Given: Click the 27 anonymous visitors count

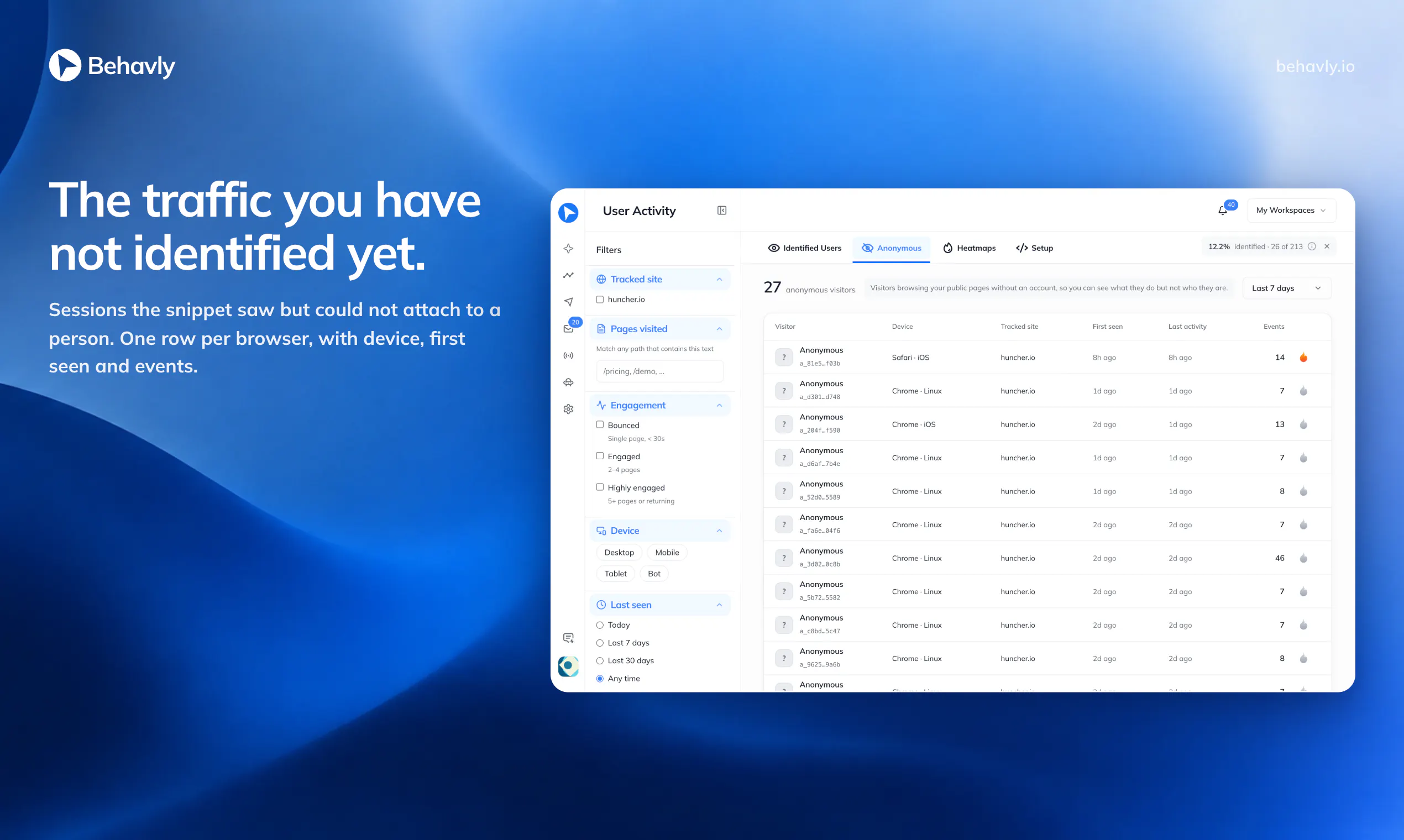Looking at the screenshot, I should coord(809,288).
